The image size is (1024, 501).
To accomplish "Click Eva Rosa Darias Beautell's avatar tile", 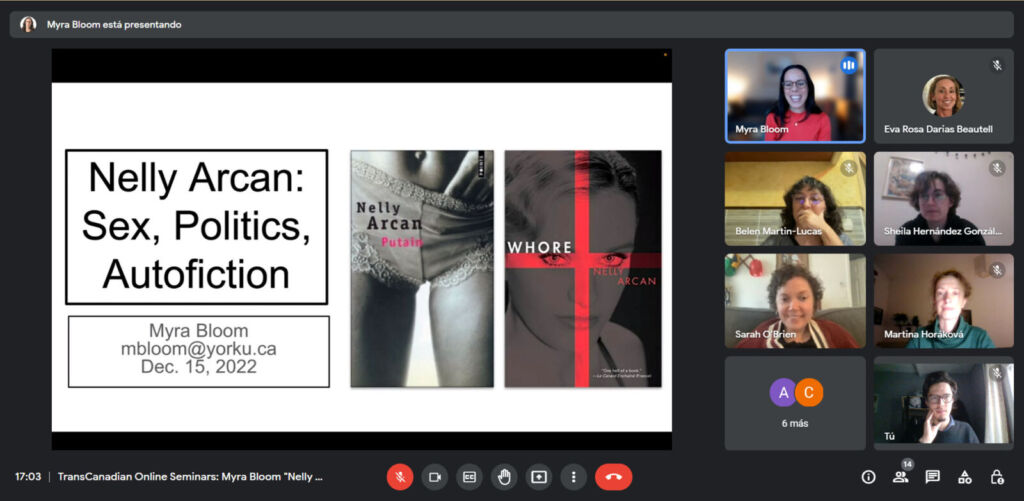I will (943, 96).
